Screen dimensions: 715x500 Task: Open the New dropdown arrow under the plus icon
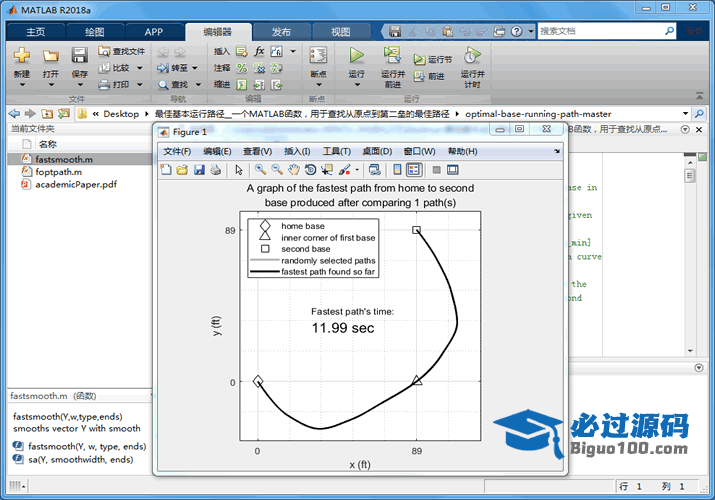click(21, 85)
